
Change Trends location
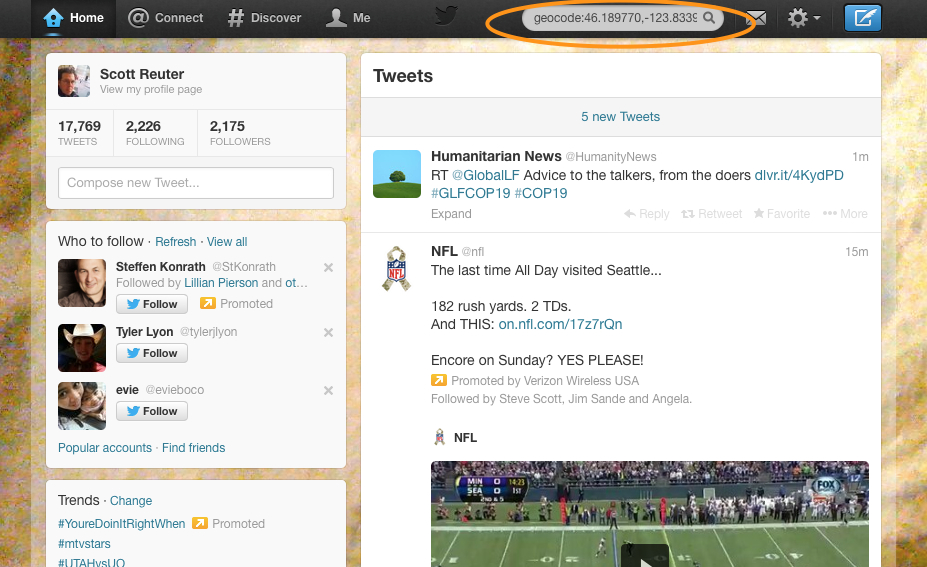131,501
